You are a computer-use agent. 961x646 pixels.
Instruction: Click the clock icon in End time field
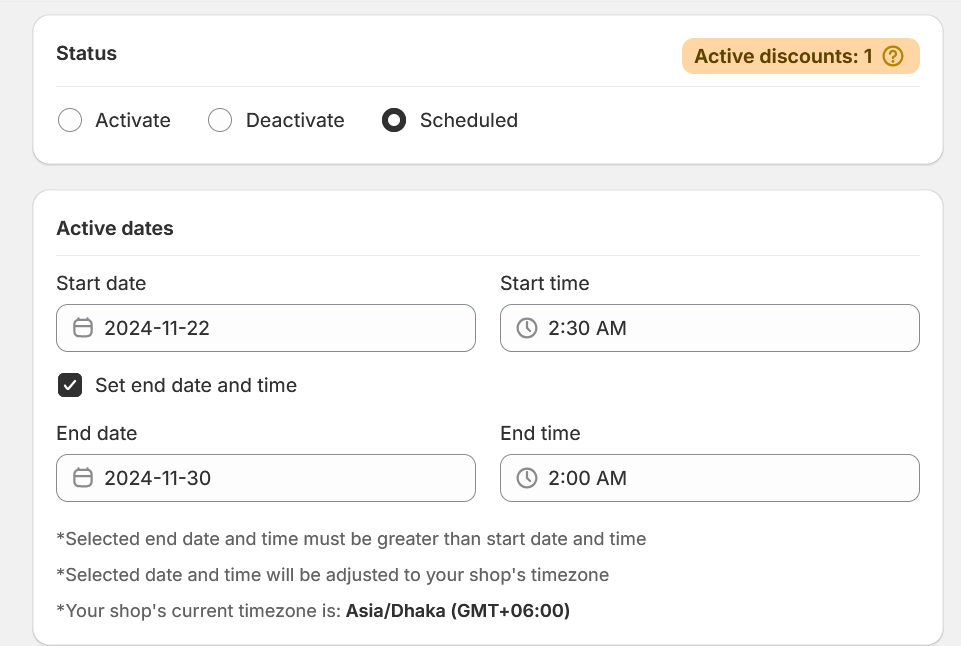pos(527,478)
